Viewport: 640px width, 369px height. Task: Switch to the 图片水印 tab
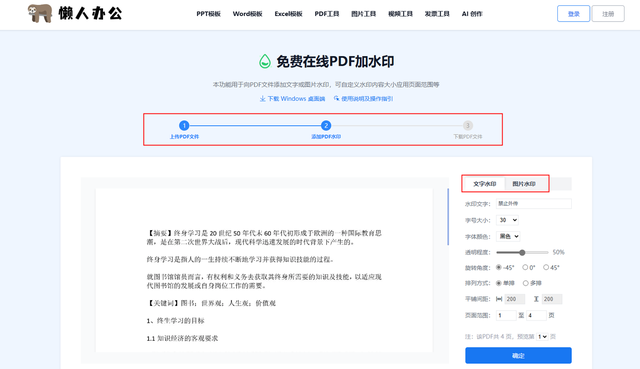point(524,184)
